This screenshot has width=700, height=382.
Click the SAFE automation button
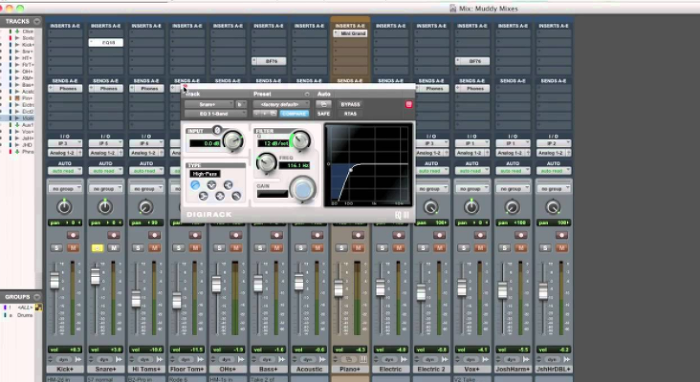click(324, 114)
